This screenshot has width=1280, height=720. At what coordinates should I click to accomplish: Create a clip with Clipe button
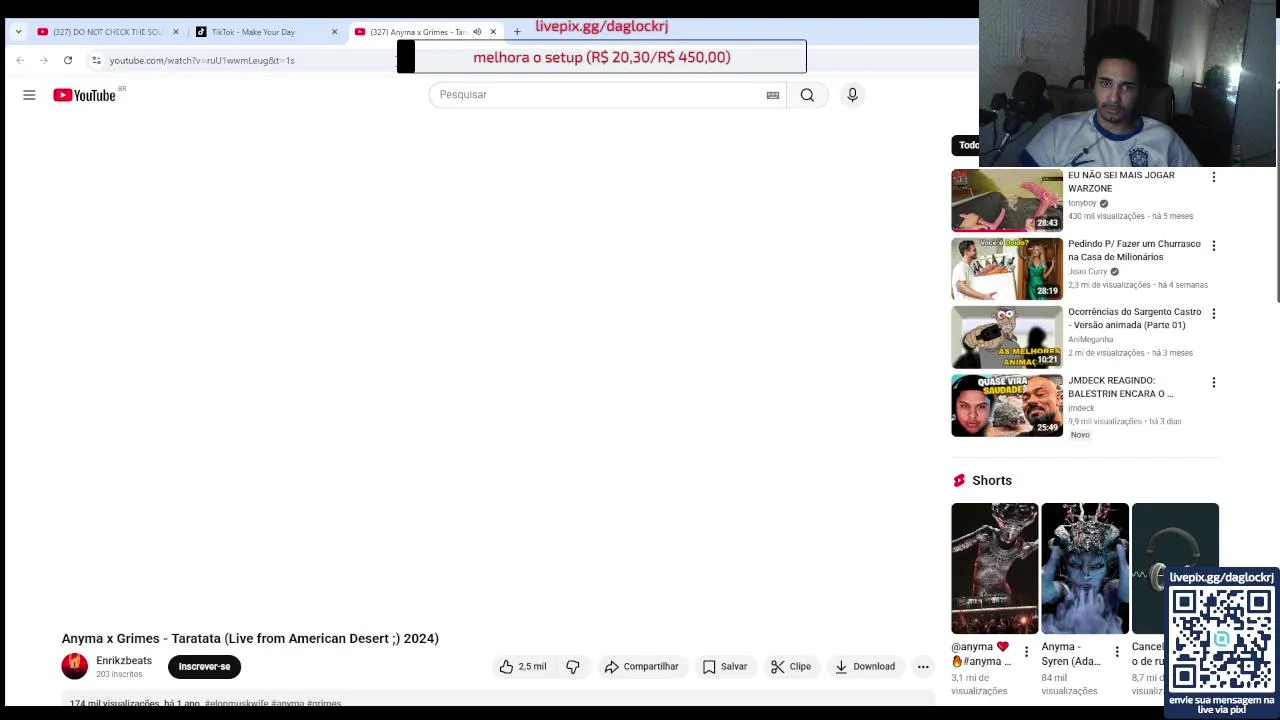[790, 667]
